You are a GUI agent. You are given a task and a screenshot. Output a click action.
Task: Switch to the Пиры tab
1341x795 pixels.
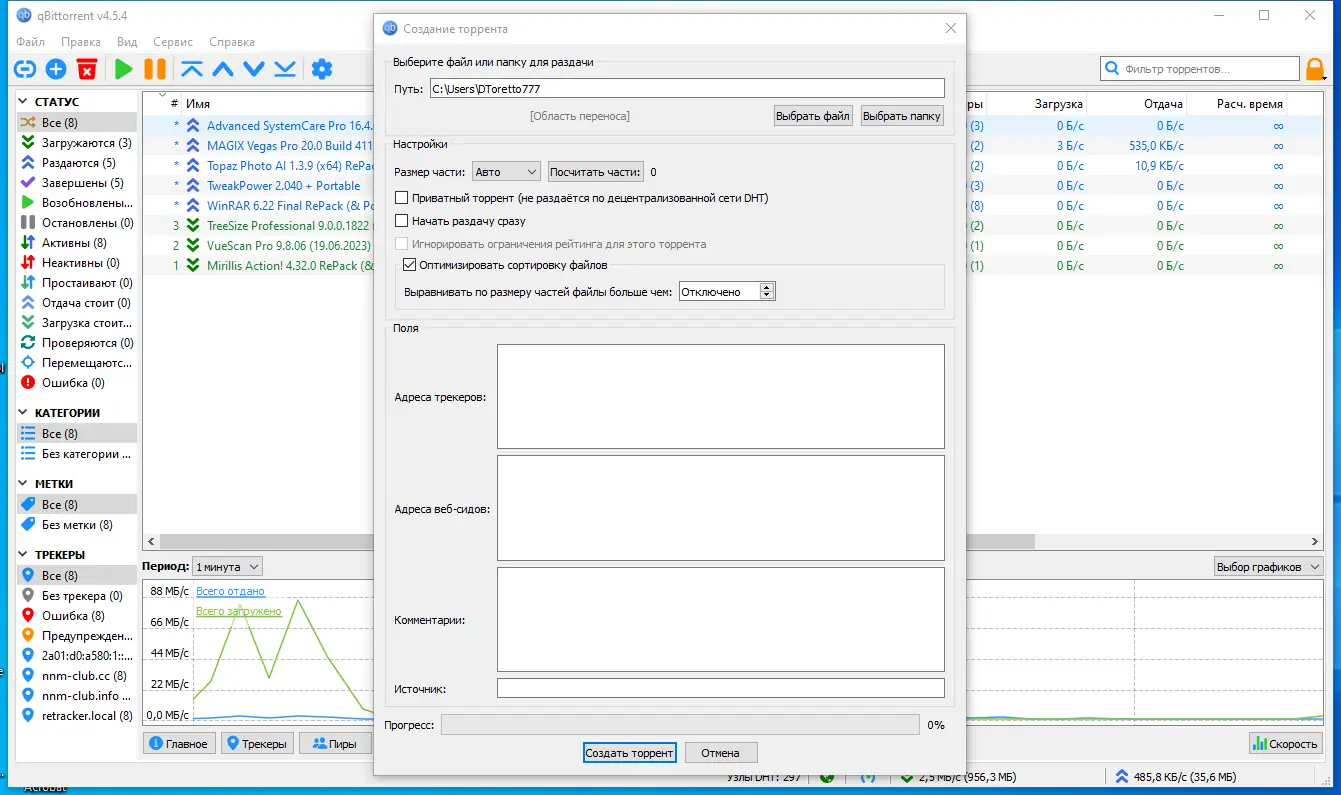[334, 744]
